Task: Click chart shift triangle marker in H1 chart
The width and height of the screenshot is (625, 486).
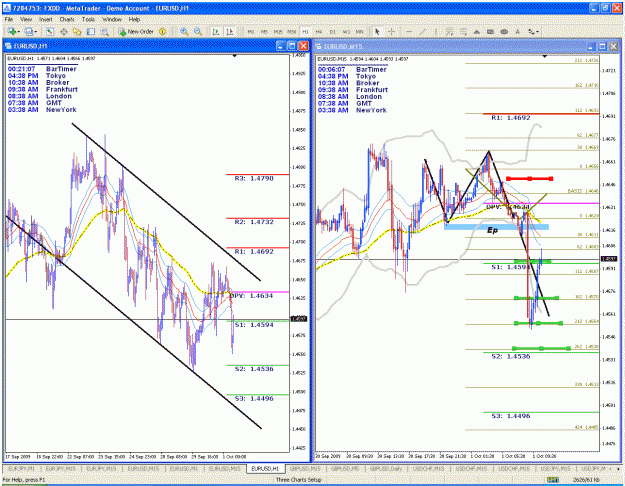Action: tap(235, 56)
